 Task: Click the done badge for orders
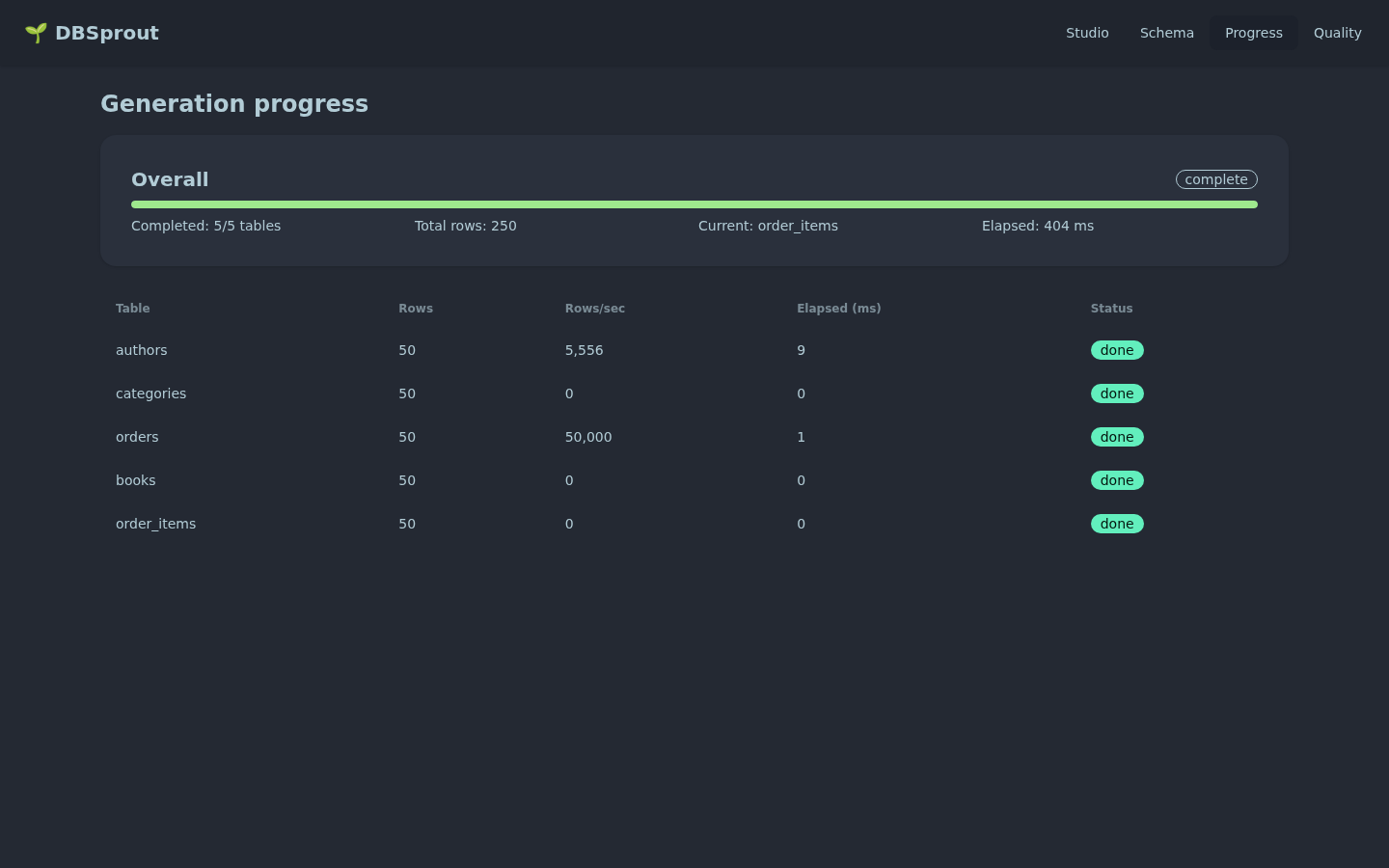pos(1117,437)
